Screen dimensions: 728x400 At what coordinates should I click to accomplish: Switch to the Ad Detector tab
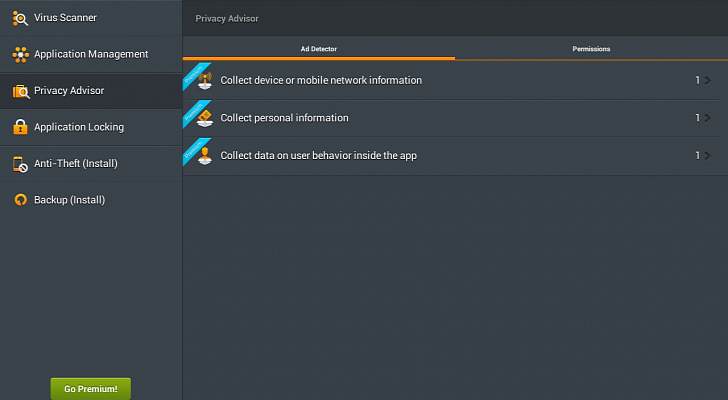pos(319,48)
